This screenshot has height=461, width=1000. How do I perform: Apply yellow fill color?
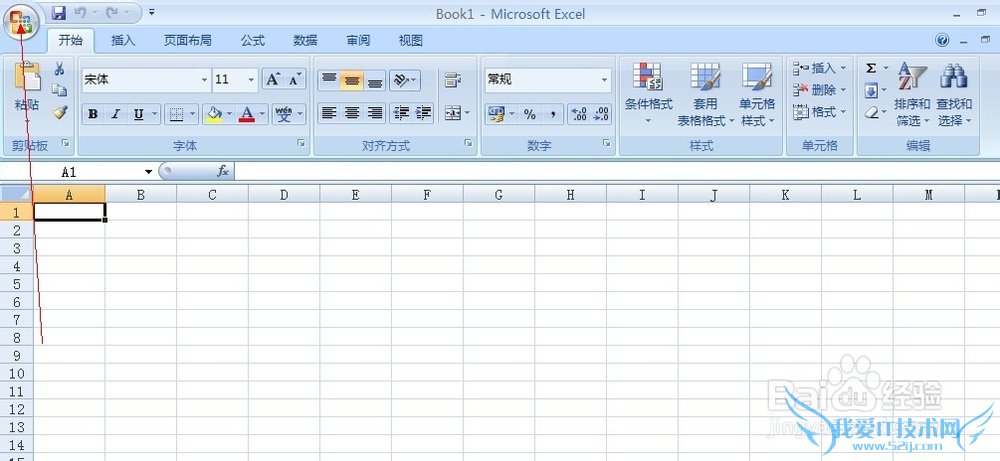point(214,114)
